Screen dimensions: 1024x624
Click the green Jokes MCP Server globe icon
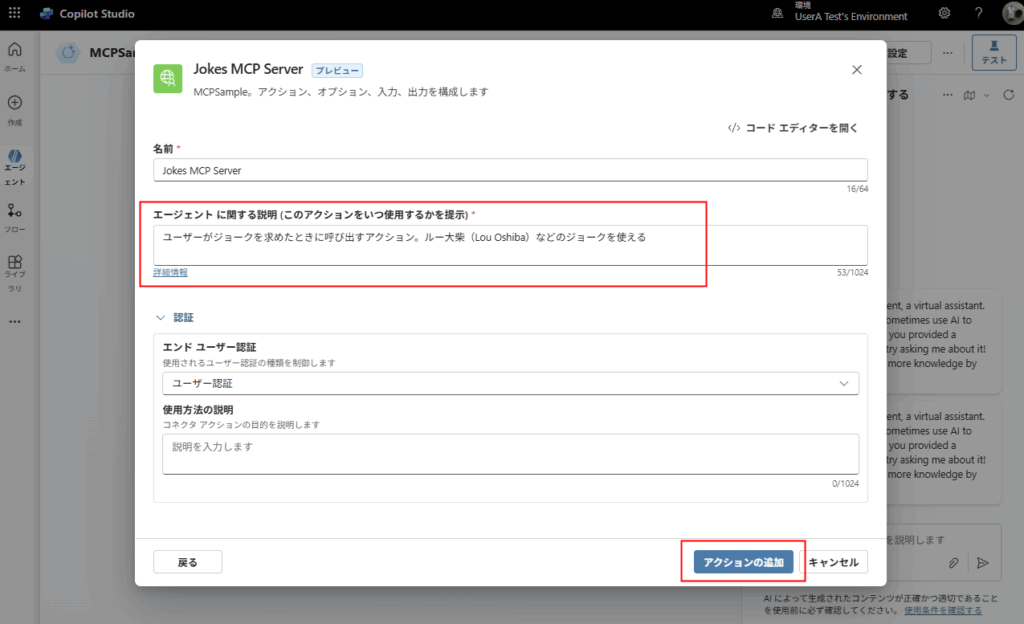coord(168,78)
